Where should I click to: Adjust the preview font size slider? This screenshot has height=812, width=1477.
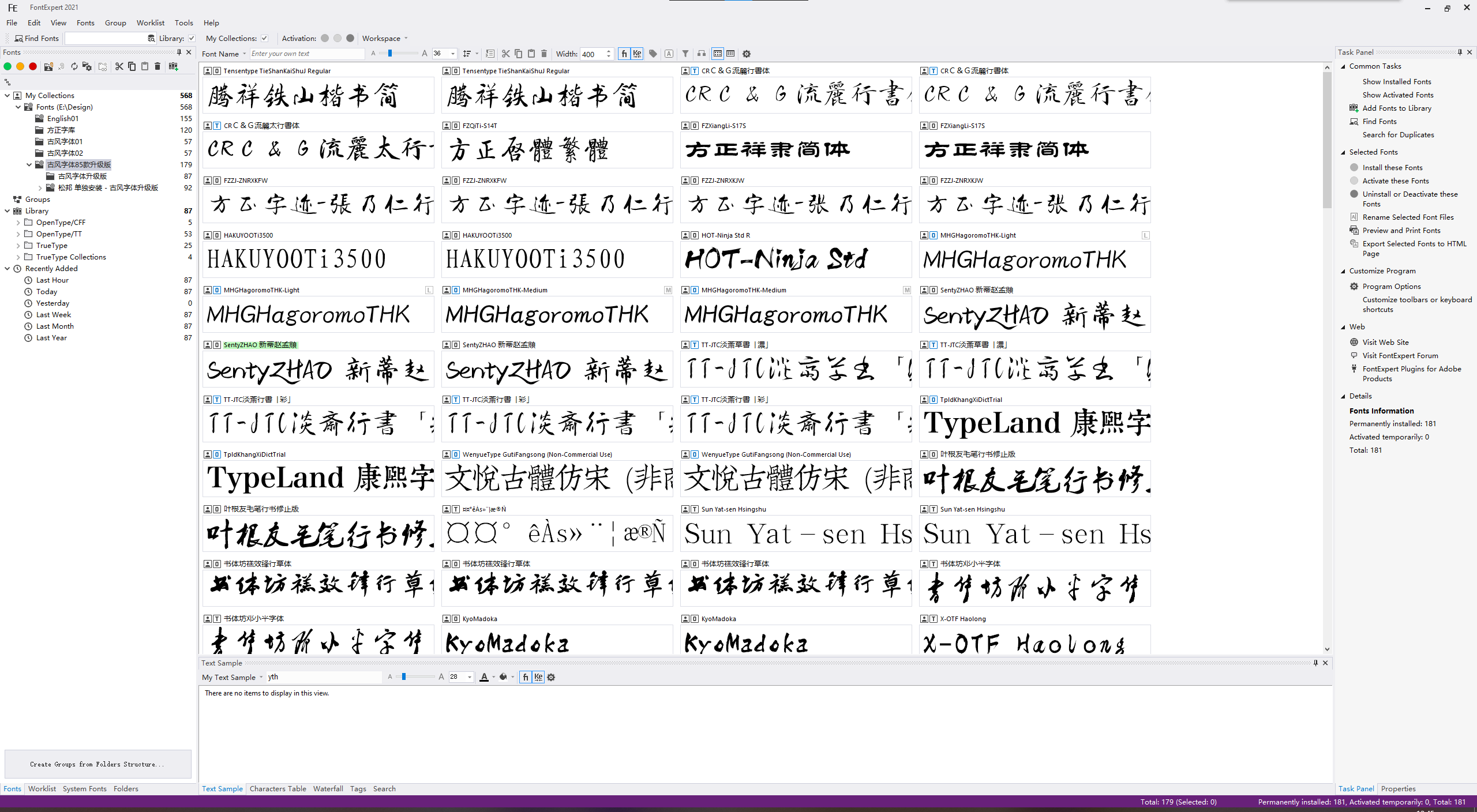(x=390, y=54)
